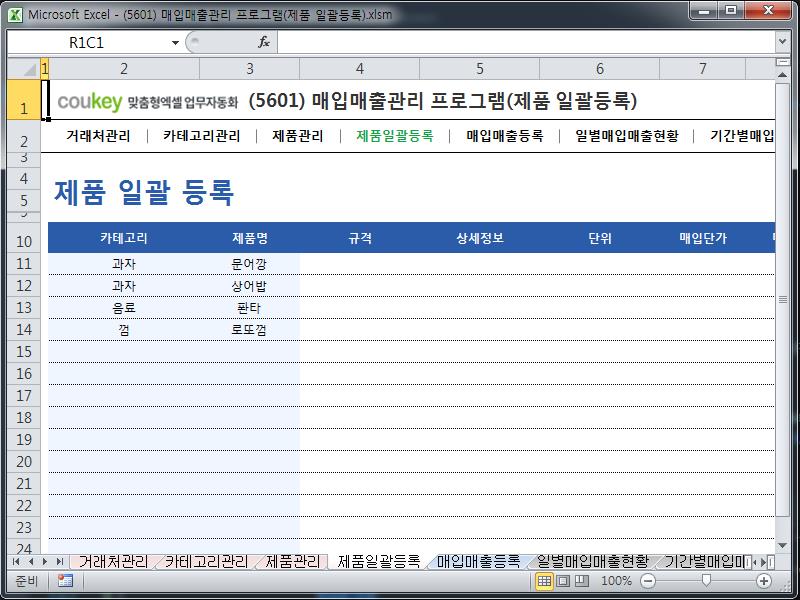Click 준비 status bar text
Image resolution: width=800 pixels, height=600 pixels.
[27, 581]
